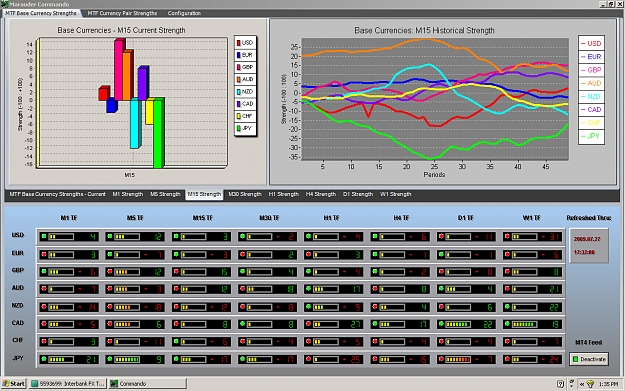Click the green LED in JPY M1 TF cell

pyautogui.click(x=44, y=359)
